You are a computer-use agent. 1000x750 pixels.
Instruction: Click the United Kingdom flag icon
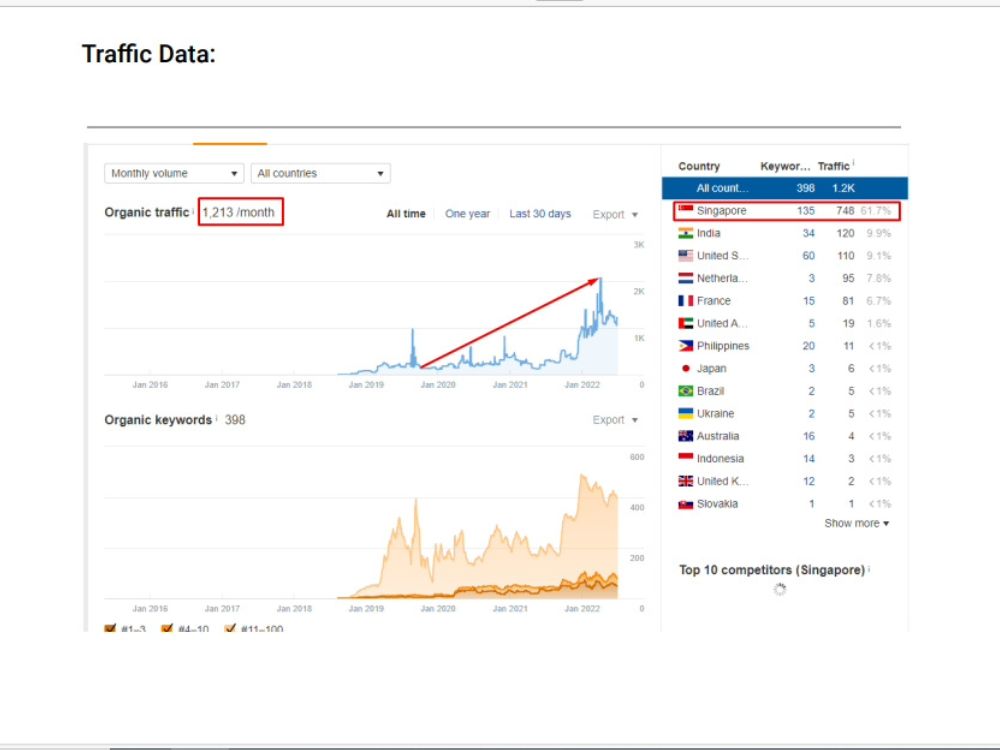pyautogui.click(x=686, y=481)
